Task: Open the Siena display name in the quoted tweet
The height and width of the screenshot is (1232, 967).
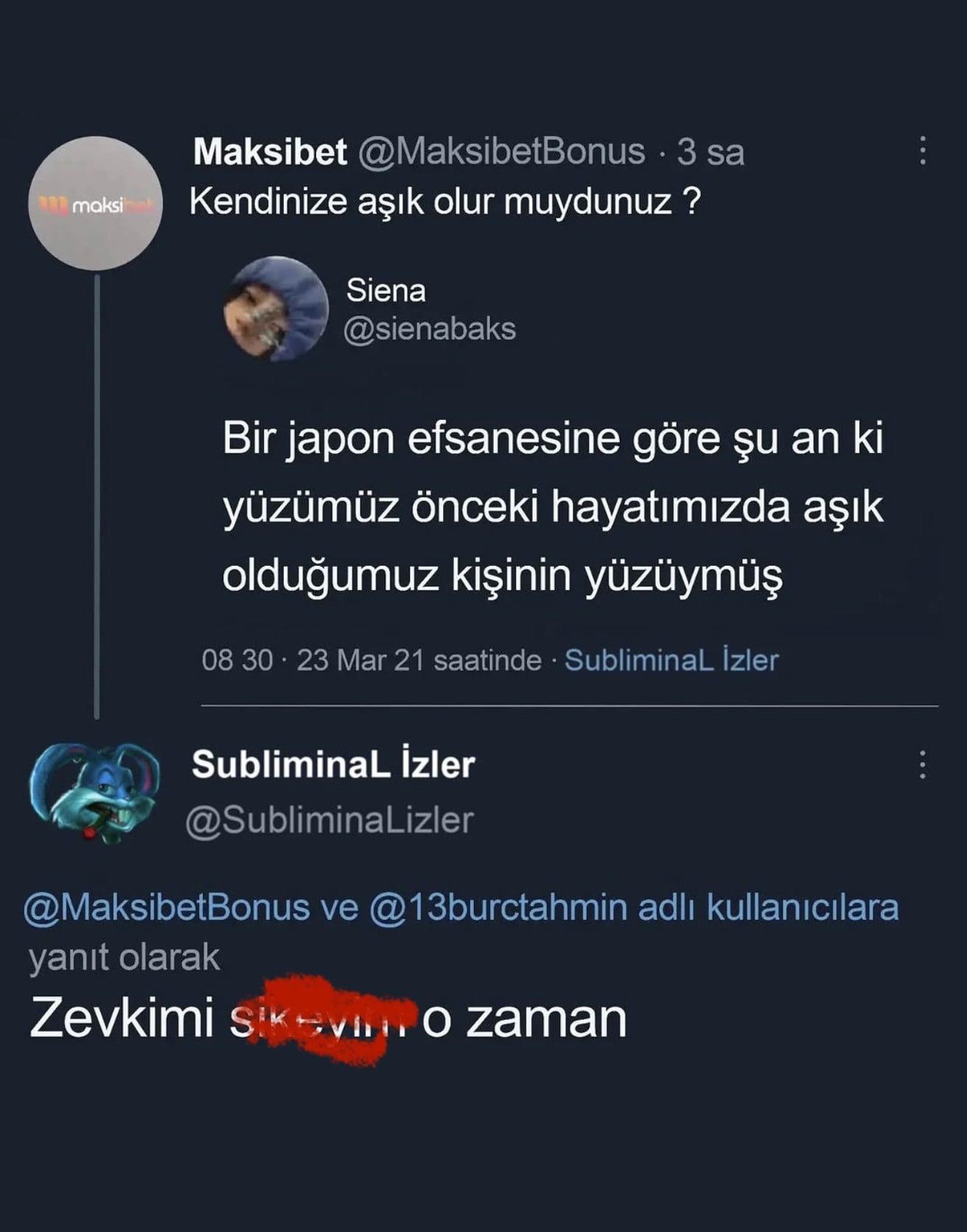Action: tap(386, 290)
